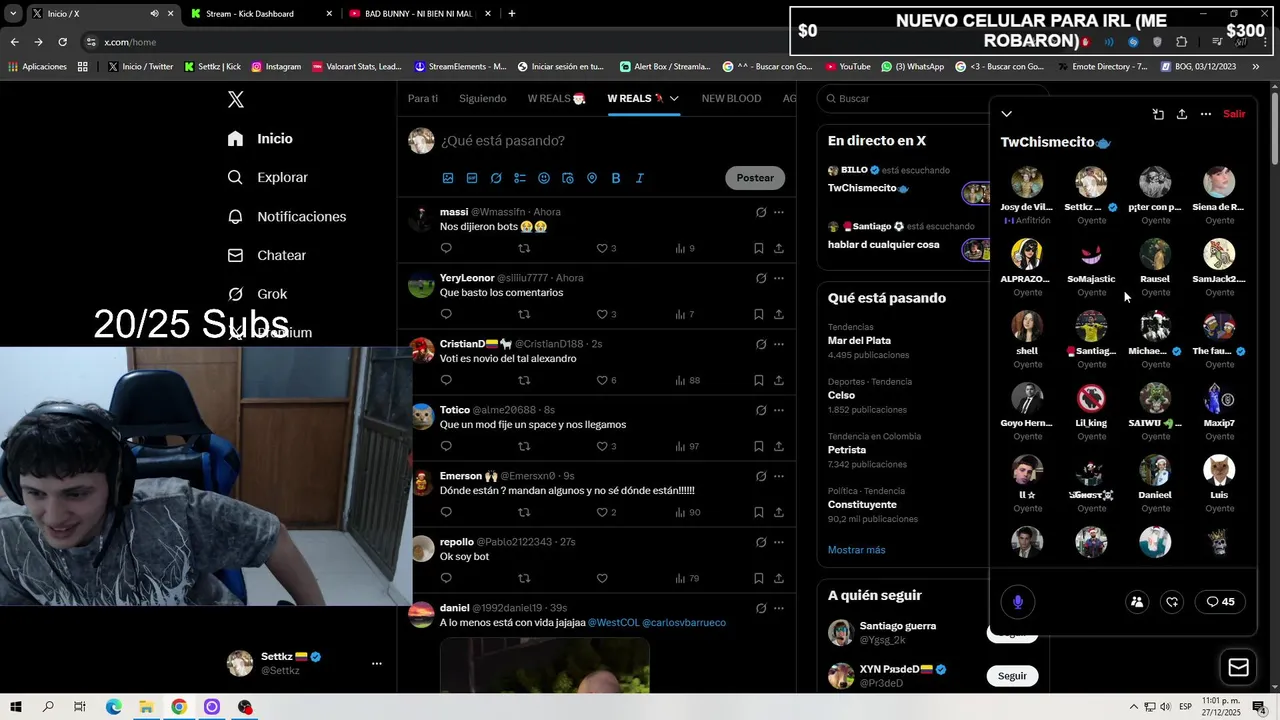Switch to Para ti tab
Image resolution: width=1280 pixels, height=720 pixels.
pyautogui.click(x=423, y=99)
